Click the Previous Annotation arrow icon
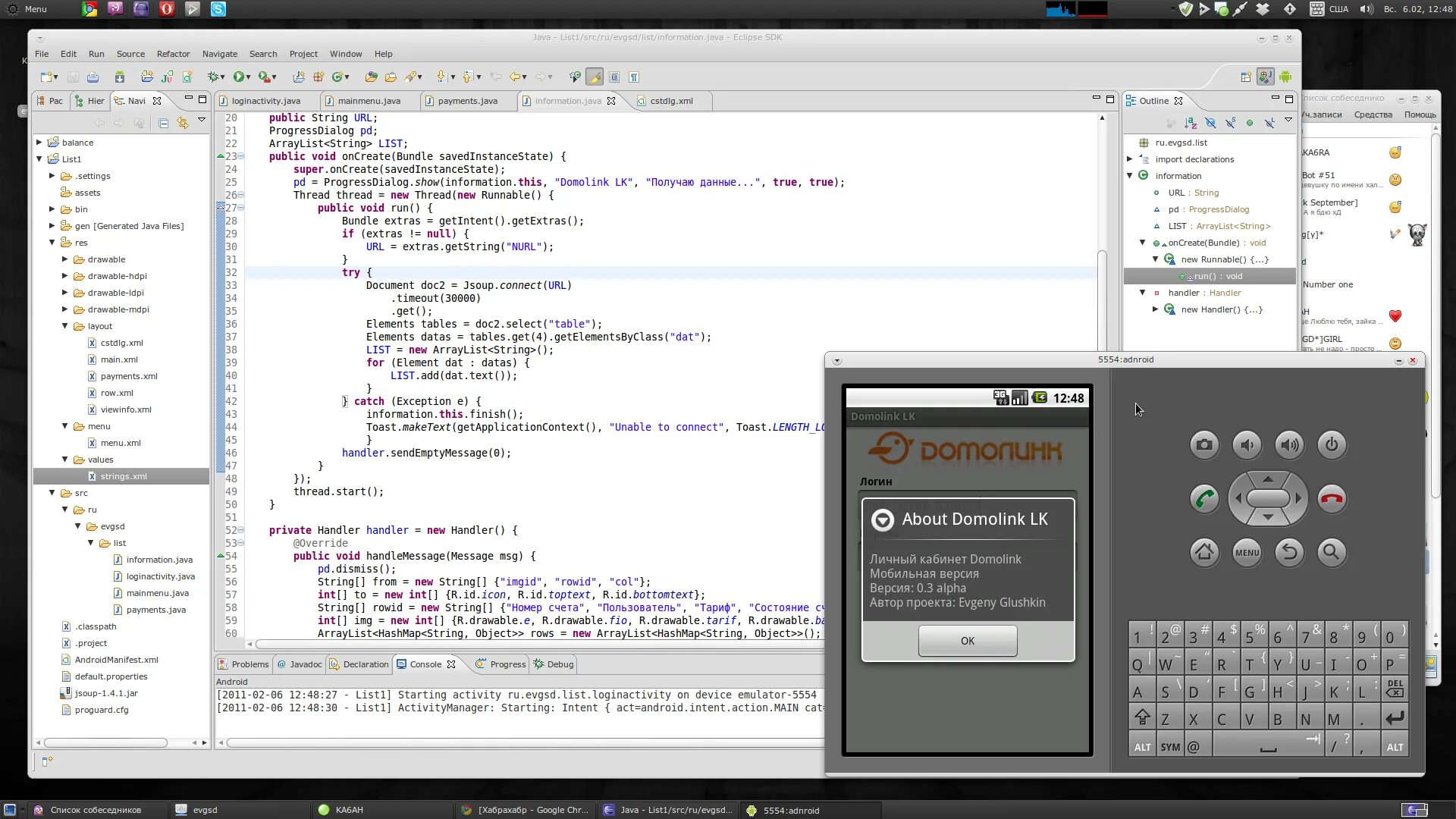The image size is (1456, 819). click(468, 77)
